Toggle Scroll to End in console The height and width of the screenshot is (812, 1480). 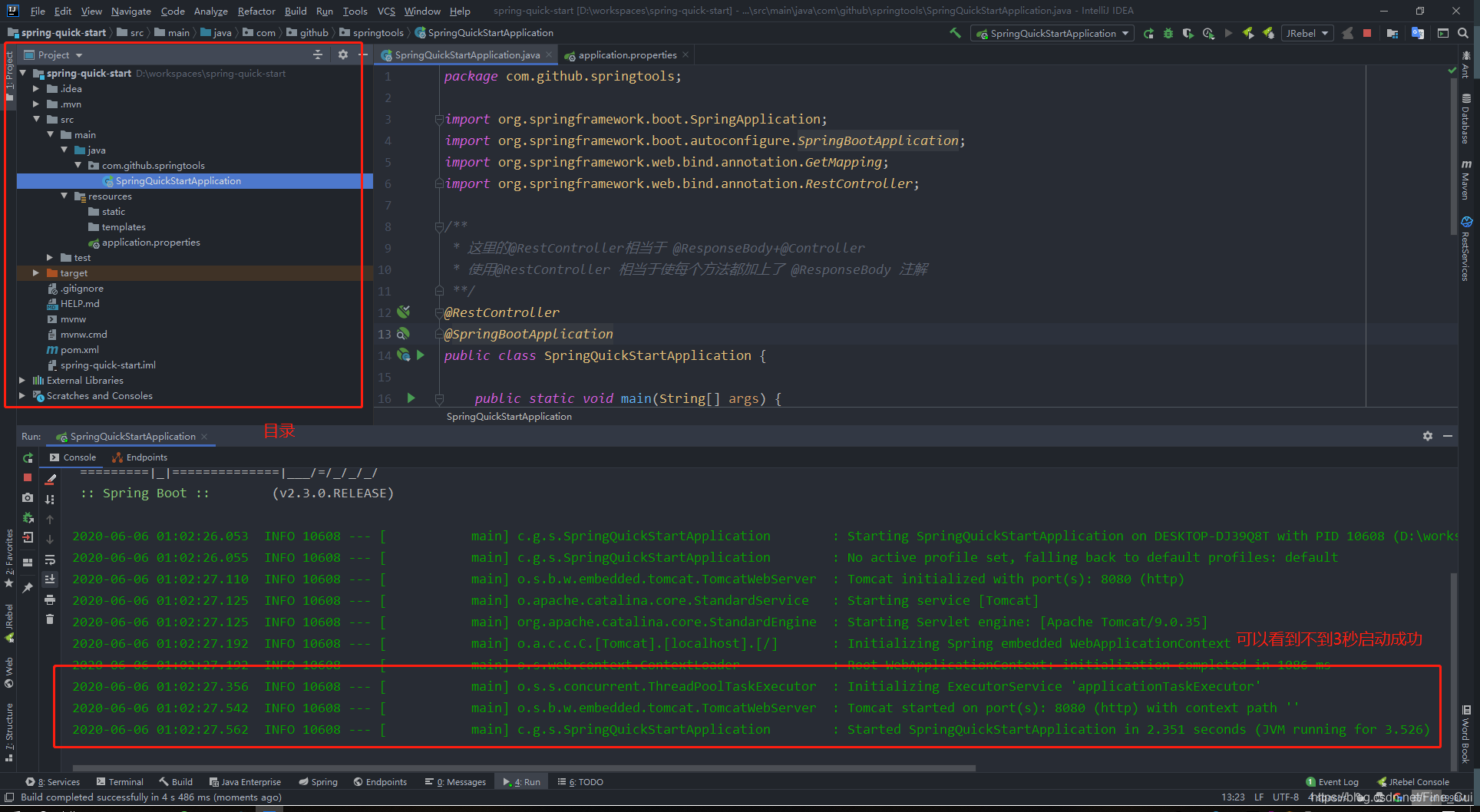tap(50, 579)
